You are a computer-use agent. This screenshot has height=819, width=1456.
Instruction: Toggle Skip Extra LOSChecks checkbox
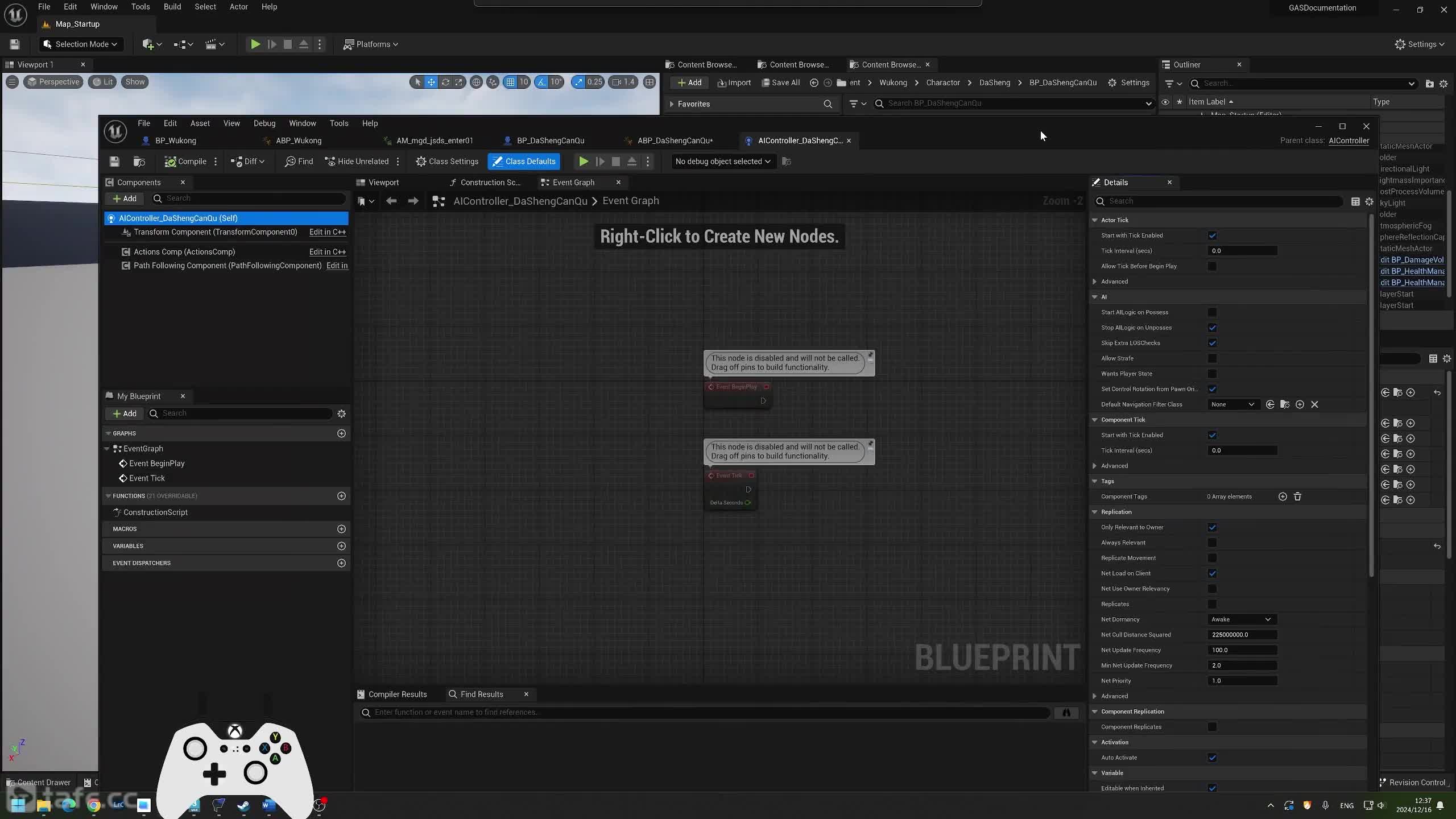pos(1212,343)
